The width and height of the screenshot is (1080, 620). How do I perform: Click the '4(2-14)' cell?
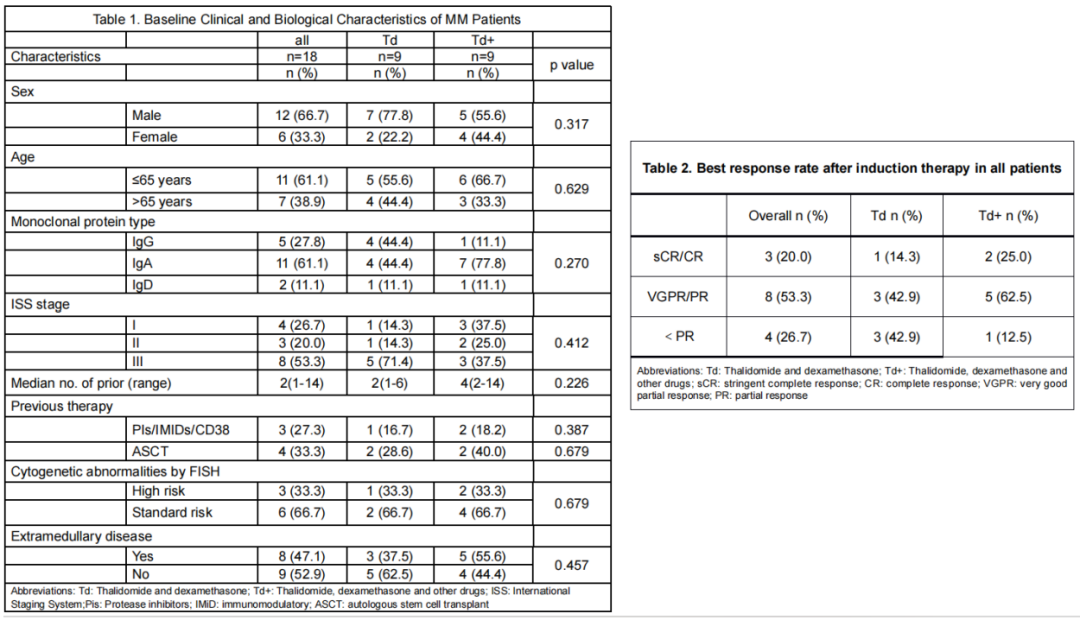coord(482,383)
